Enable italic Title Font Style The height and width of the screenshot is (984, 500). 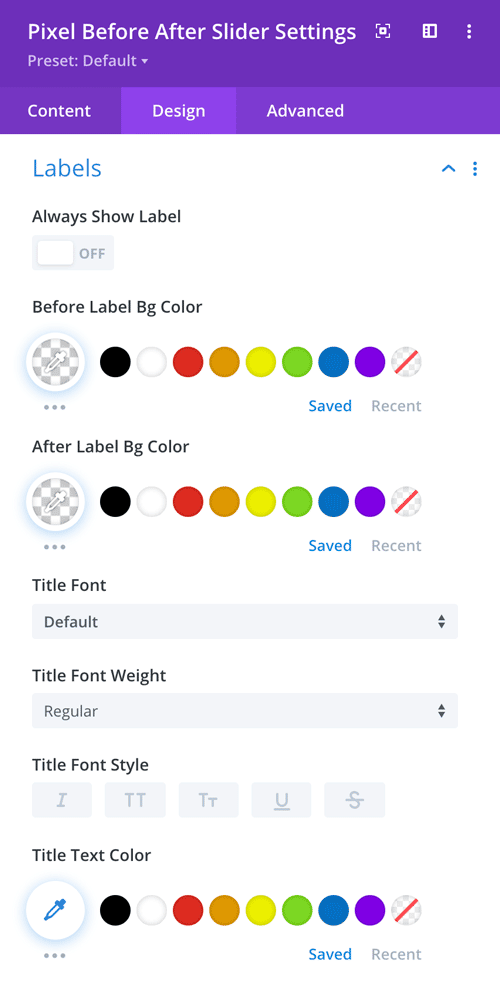pyautogui.click(x=62, y=800)
